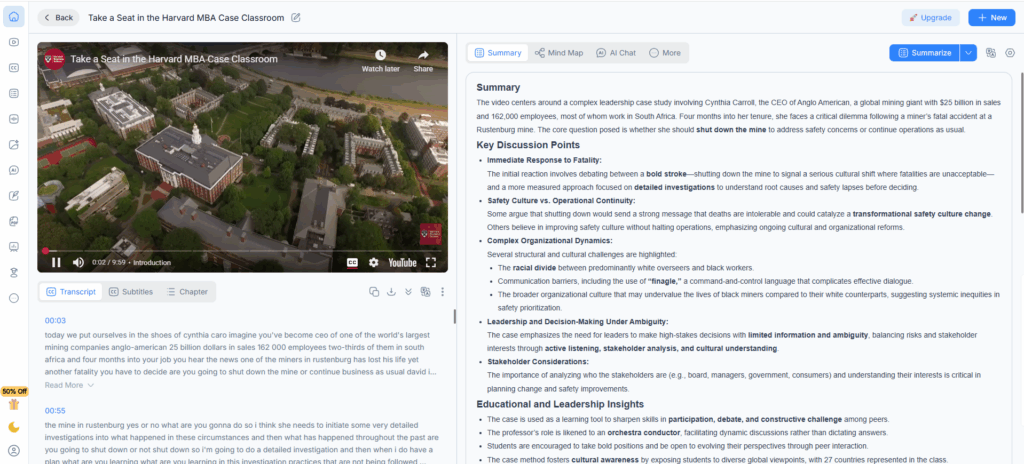Click the 'Key Discussion Points' heading
The width and height of the screenshot is (1024, 464).
(528, 144)
